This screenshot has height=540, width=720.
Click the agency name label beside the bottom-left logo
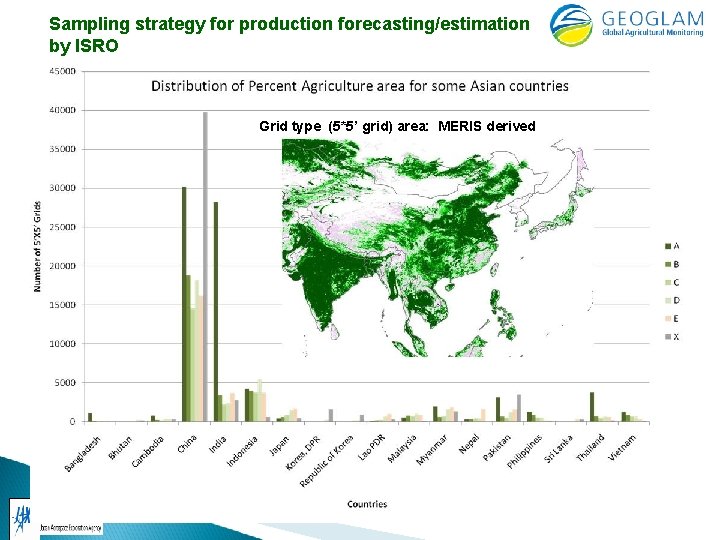71,528
